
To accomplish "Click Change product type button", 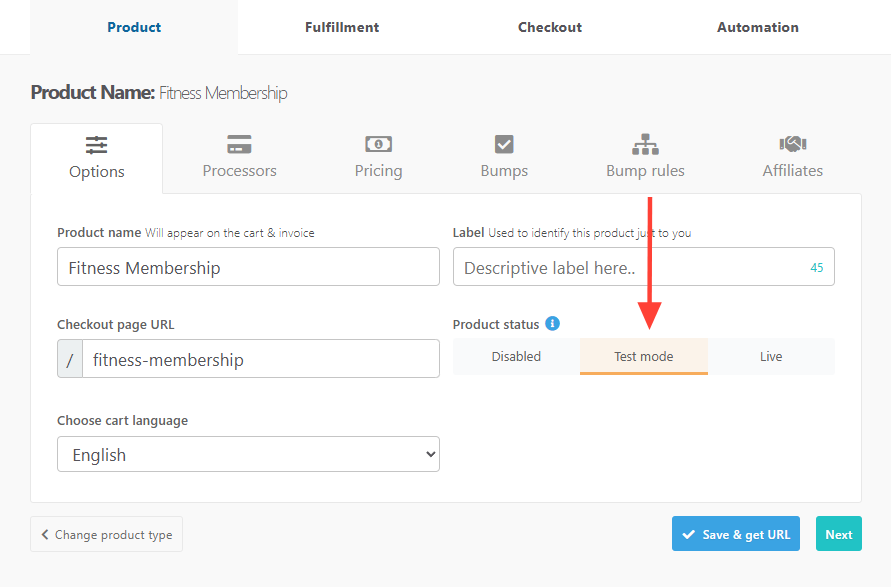I will coord(106,535).
